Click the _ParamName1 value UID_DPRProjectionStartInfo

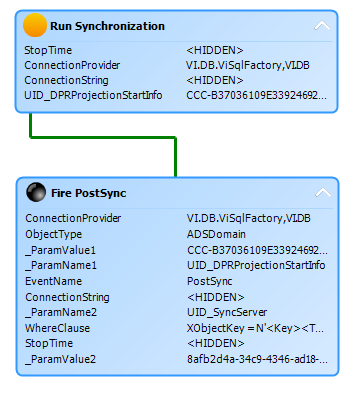(256, 265)
